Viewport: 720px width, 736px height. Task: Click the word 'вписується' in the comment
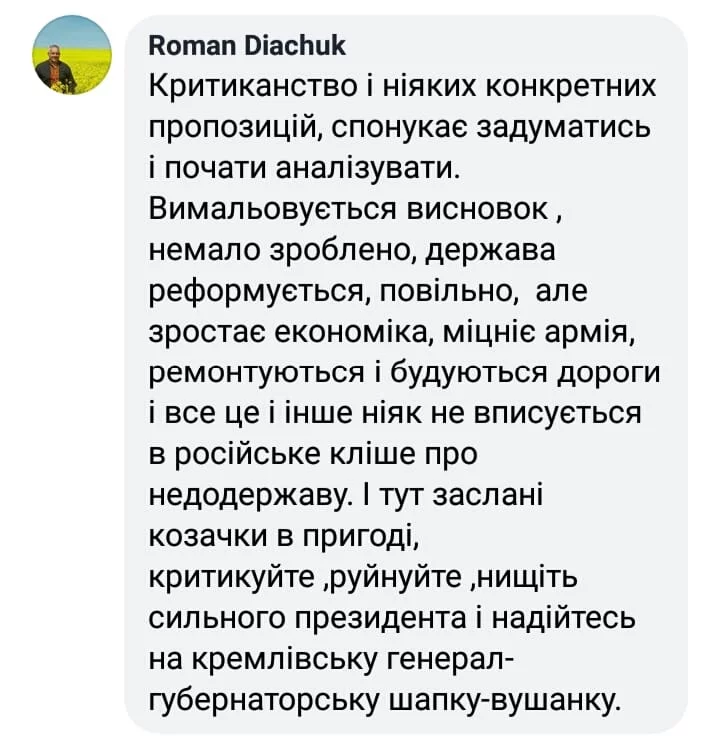557,414
